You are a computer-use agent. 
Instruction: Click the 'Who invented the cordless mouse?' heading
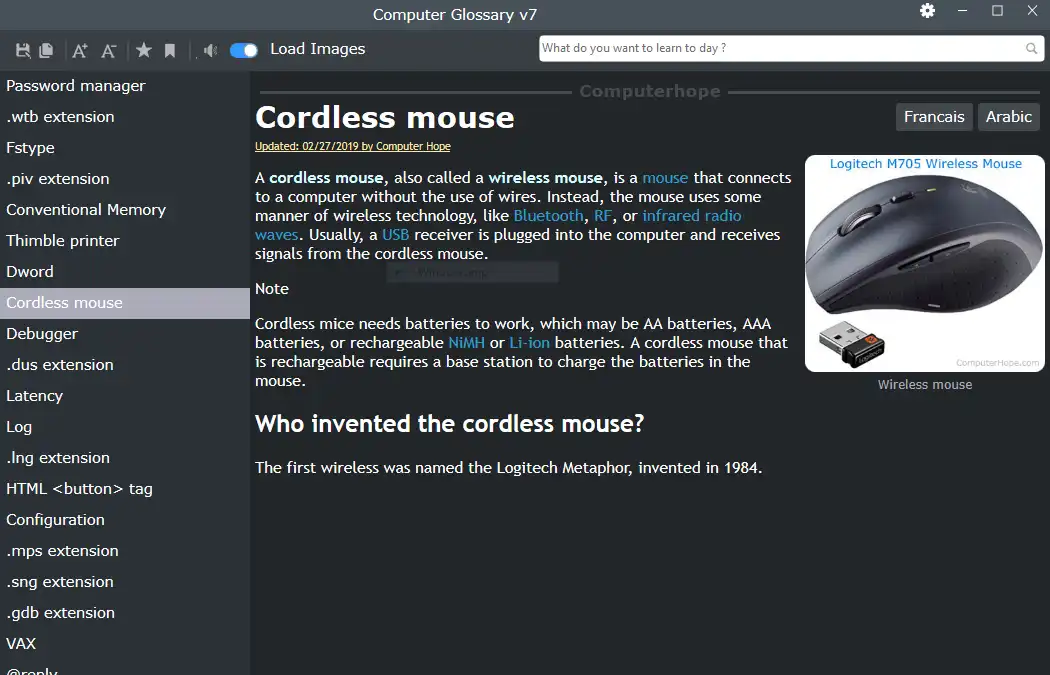click(x=449, y=424)
